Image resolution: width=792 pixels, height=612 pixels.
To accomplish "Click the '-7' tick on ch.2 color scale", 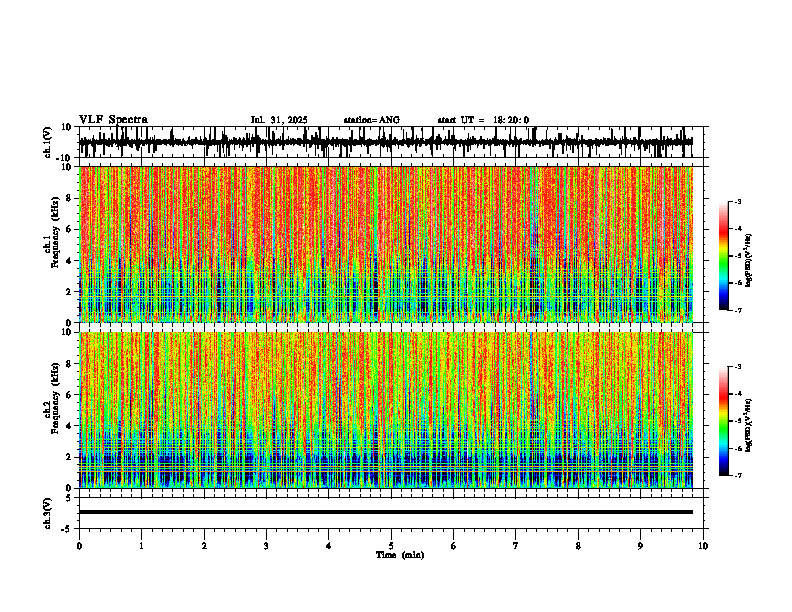I will (x=737, y=476).
